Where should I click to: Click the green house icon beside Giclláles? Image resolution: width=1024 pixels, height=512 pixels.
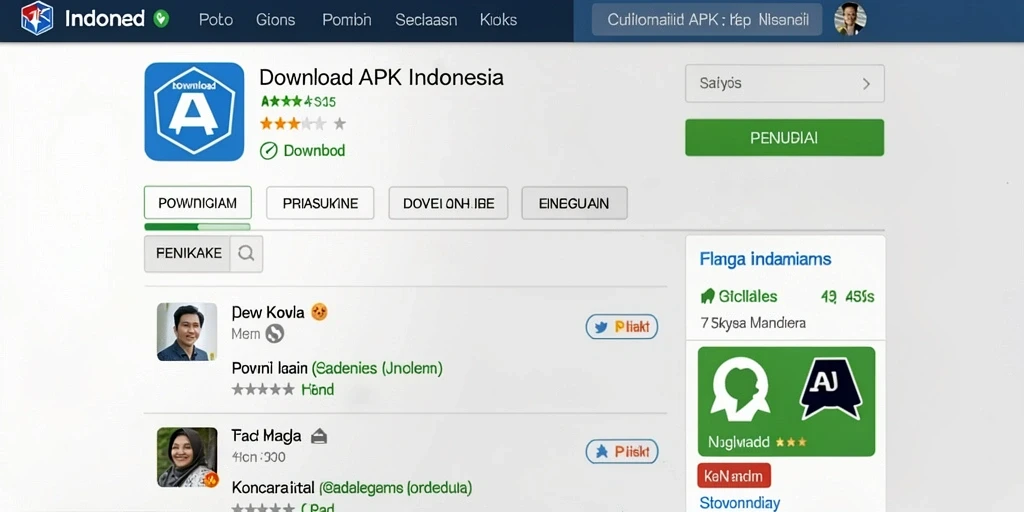coord(707,296)
